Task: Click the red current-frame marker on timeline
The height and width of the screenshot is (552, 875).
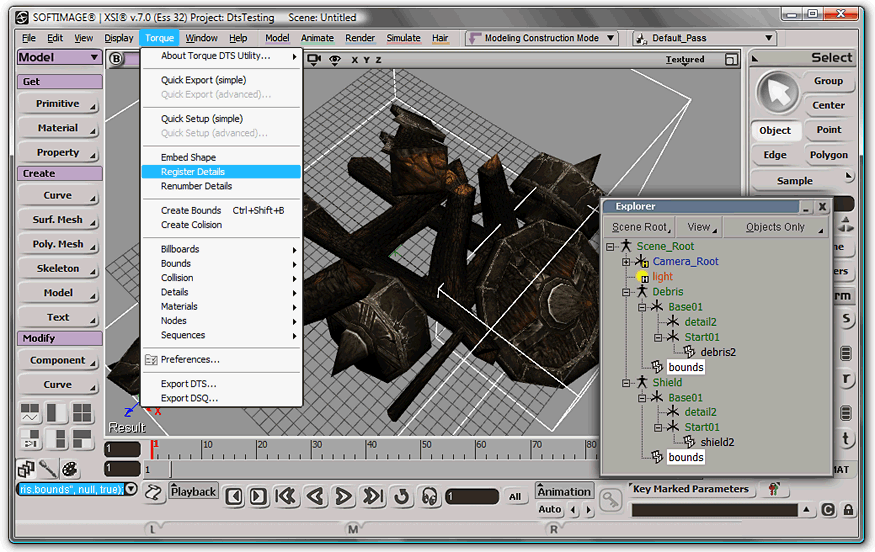Action: pyautogui.click(x=152, y=449)
